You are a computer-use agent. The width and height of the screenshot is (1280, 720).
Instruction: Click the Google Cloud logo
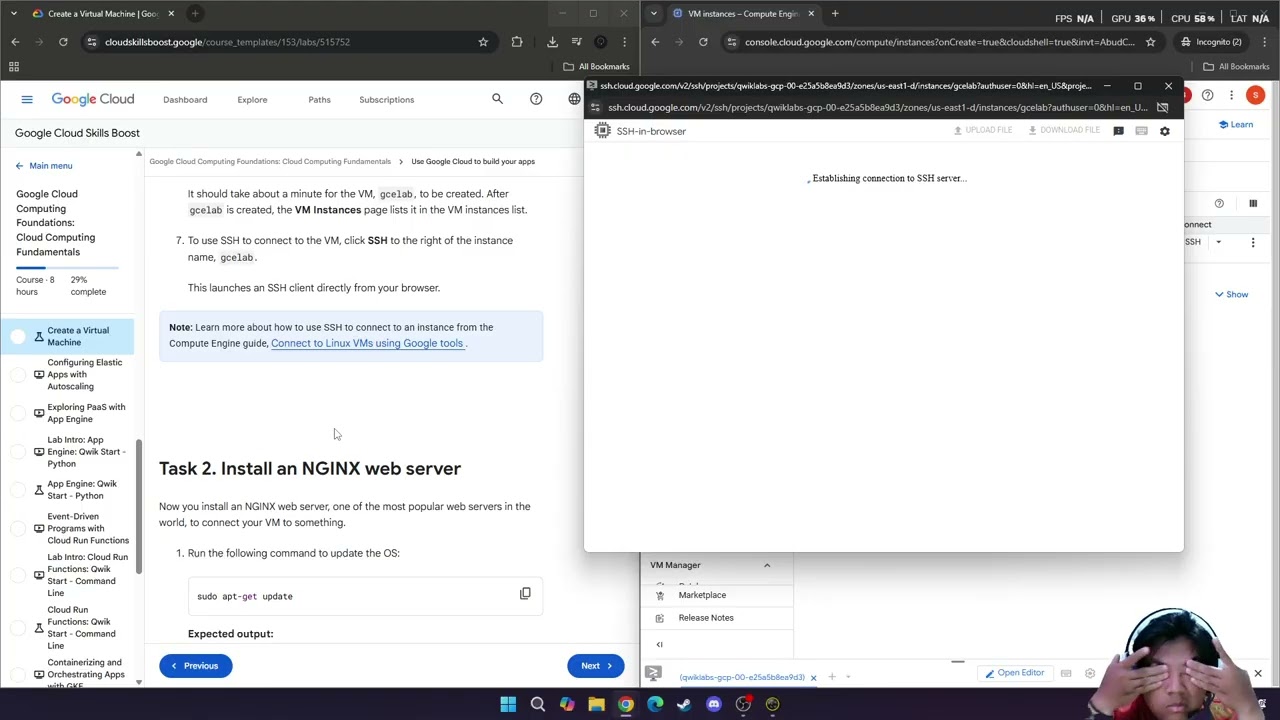click(93, 99)
